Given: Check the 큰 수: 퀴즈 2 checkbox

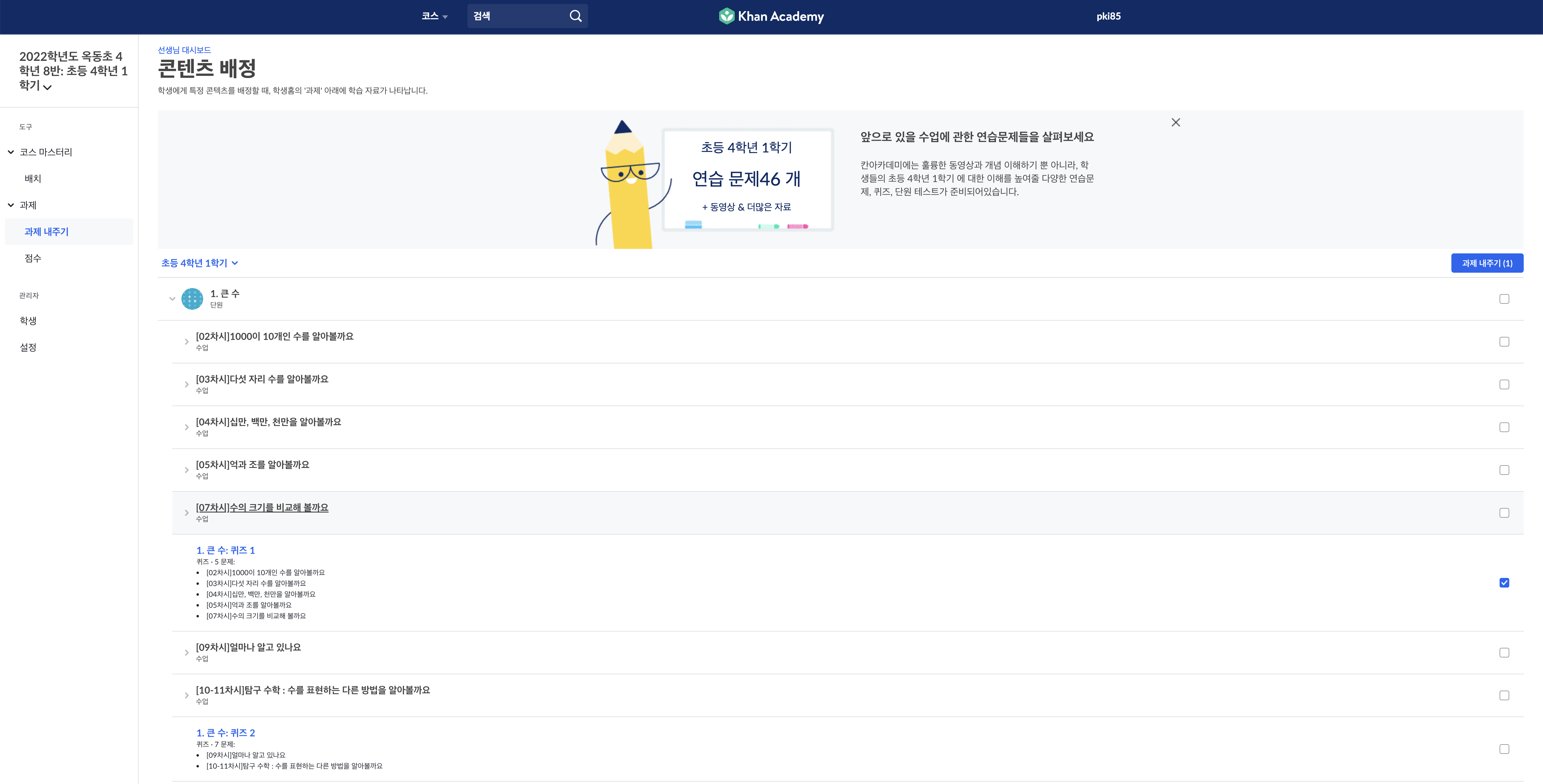Looking at the screenshot, I should click(x=1504, y=749).
